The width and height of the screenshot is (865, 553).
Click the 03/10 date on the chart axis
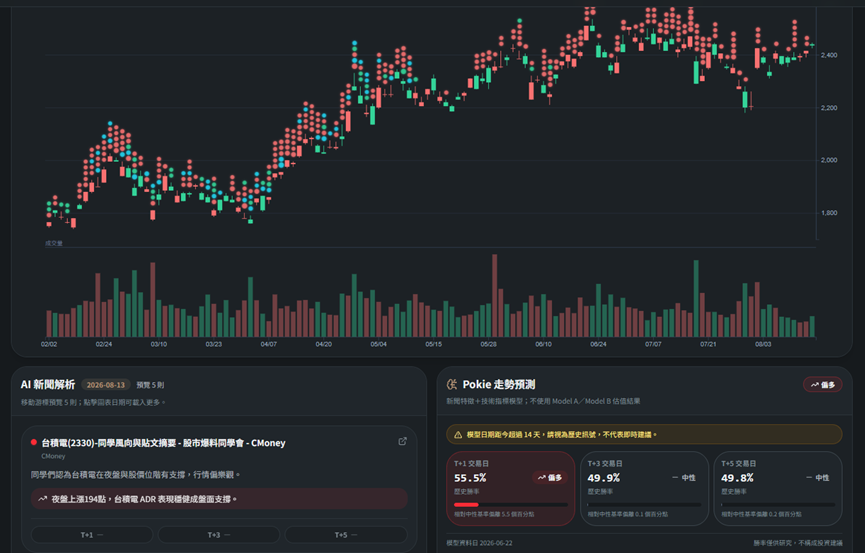click(x=159, y=344)
